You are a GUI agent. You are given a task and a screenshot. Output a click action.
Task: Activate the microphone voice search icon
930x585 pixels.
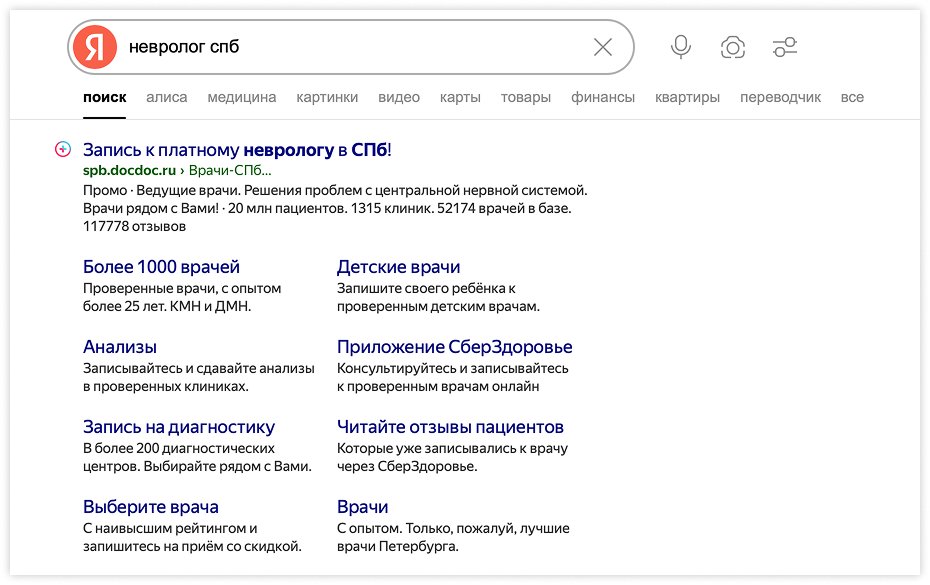click(680, 46)
